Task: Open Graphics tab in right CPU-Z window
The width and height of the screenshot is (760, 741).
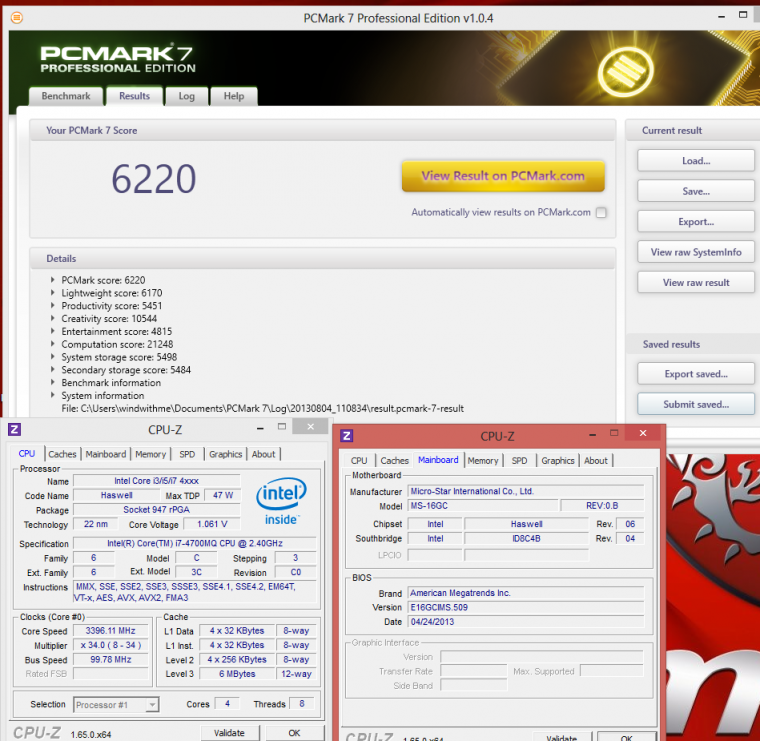Action: (558, 460)
